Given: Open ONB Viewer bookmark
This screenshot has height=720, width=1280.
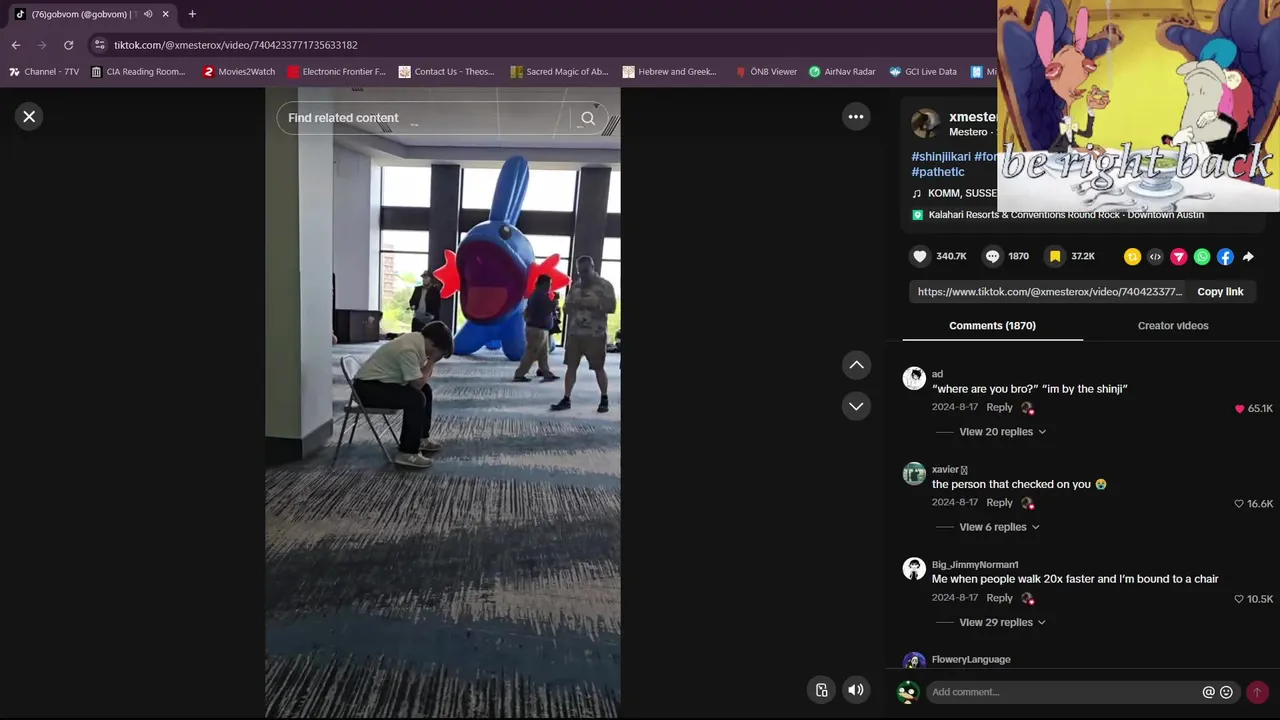Looking at the screenshot, I should point(765,72).
